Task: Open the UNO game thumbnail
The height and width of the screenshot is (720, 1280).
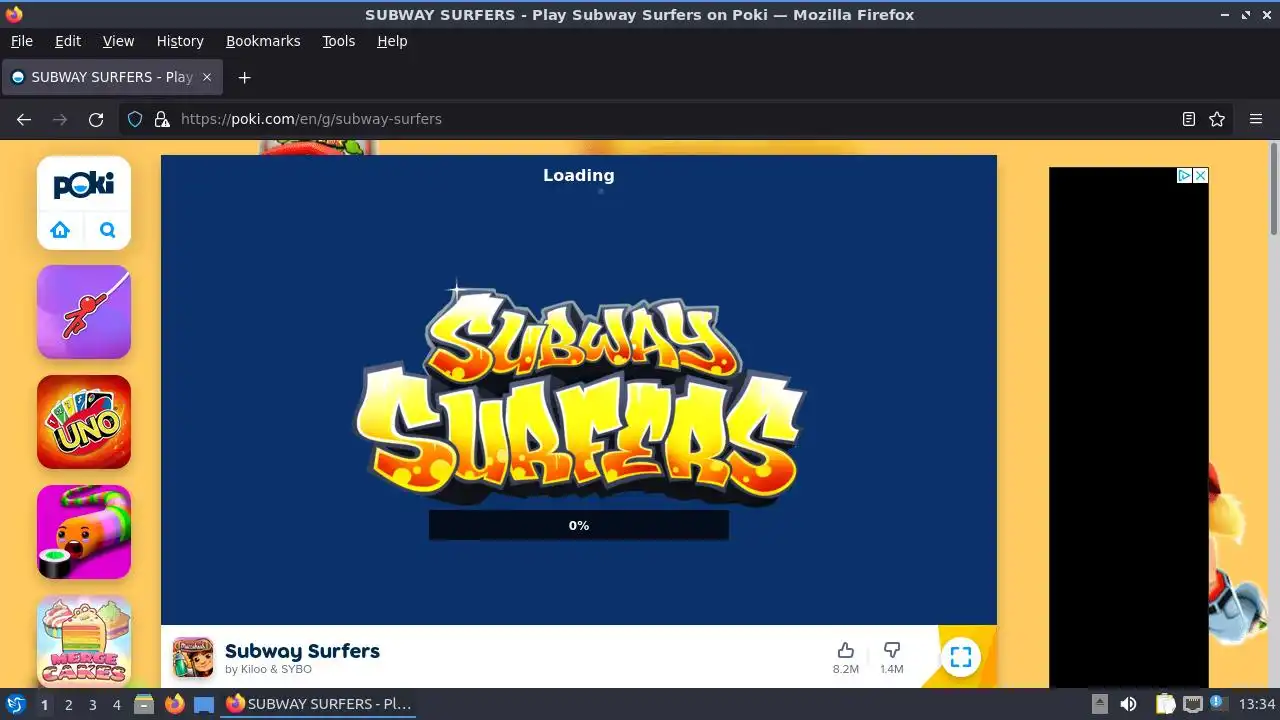Action: pyautogui.click(x=84, y=422)
